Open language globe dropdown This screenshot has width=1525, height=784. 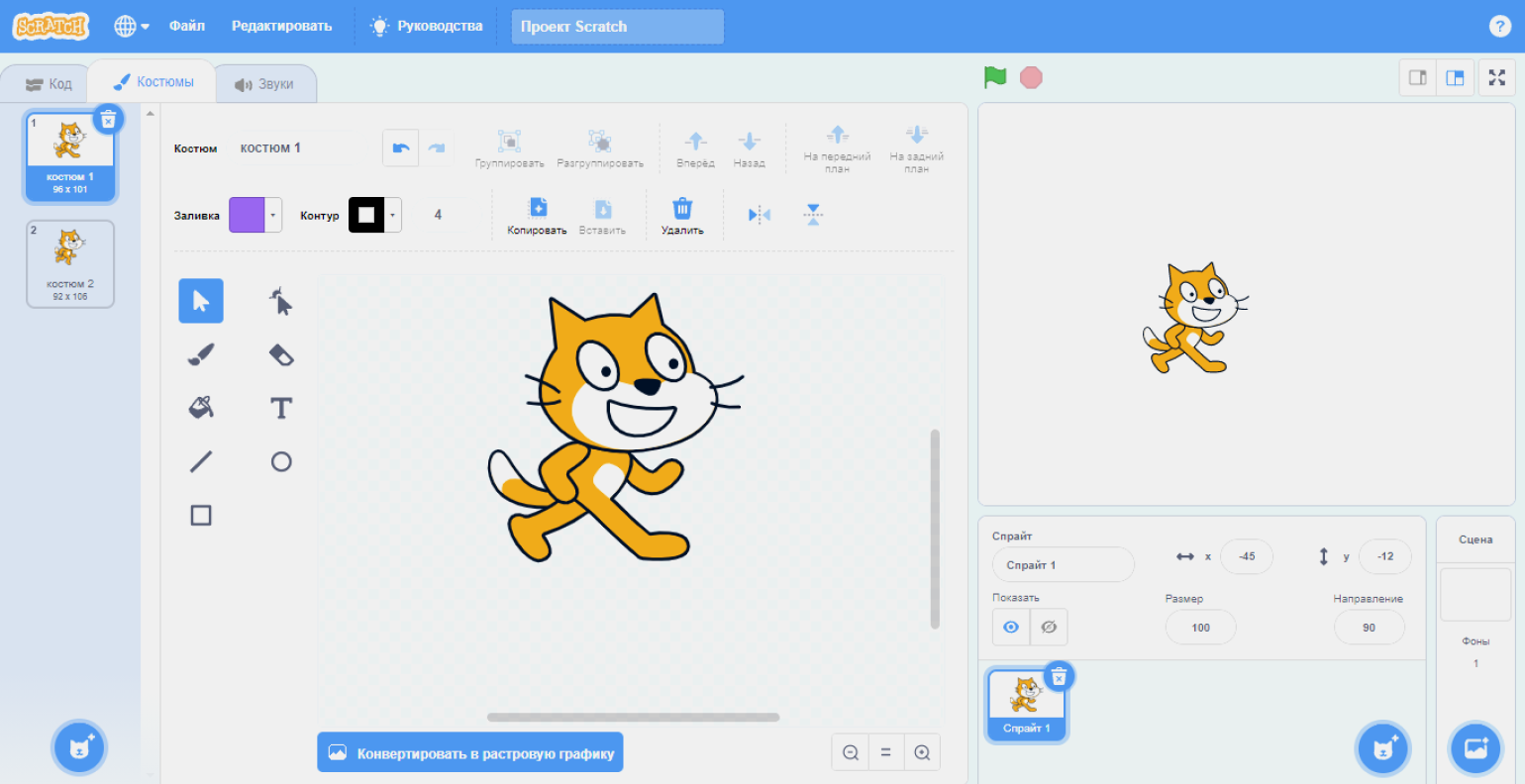coord(132,27)
